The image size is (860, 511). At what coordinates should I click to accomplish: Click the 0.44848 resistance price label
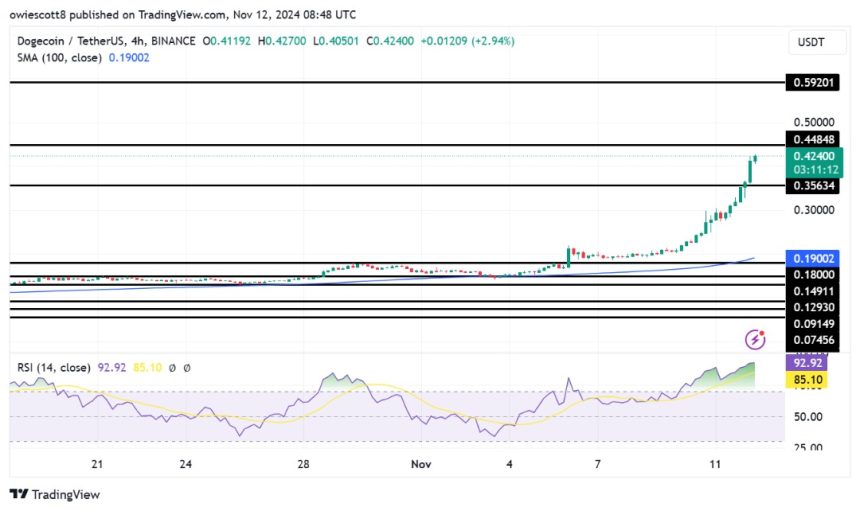817,139
